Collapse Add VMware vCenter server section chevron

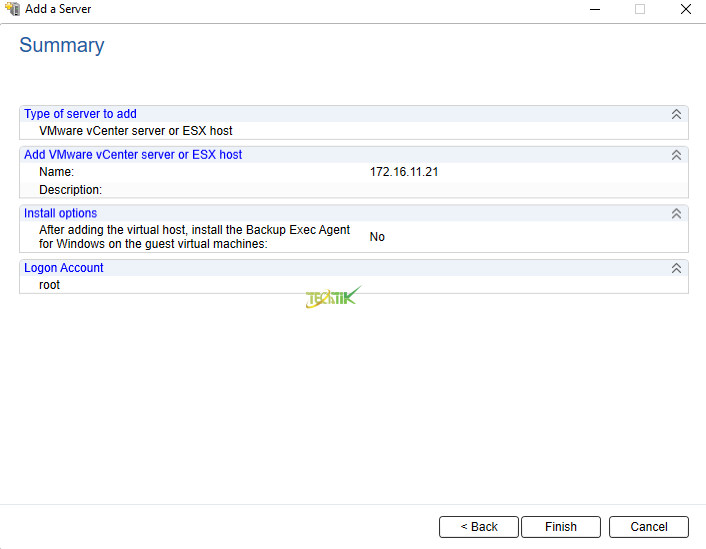click(x=676, y=155)
